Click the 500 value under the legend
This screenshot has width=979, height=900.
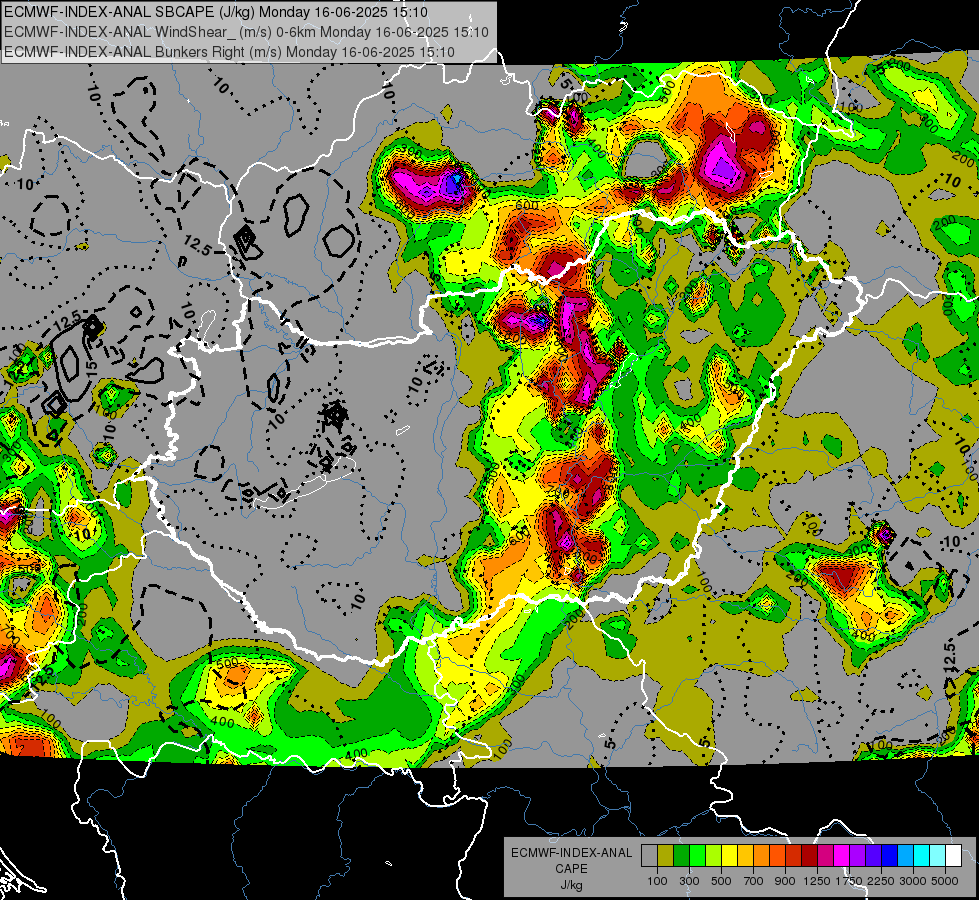[x=721, y=881]
